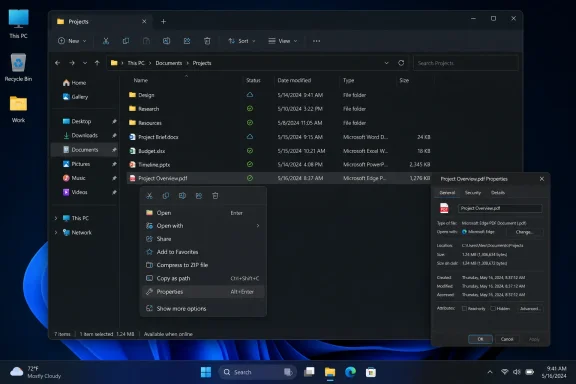Click the Advanced attributes button
The height and width of the screenshot is (384, 576).
[x=530, y=309]
